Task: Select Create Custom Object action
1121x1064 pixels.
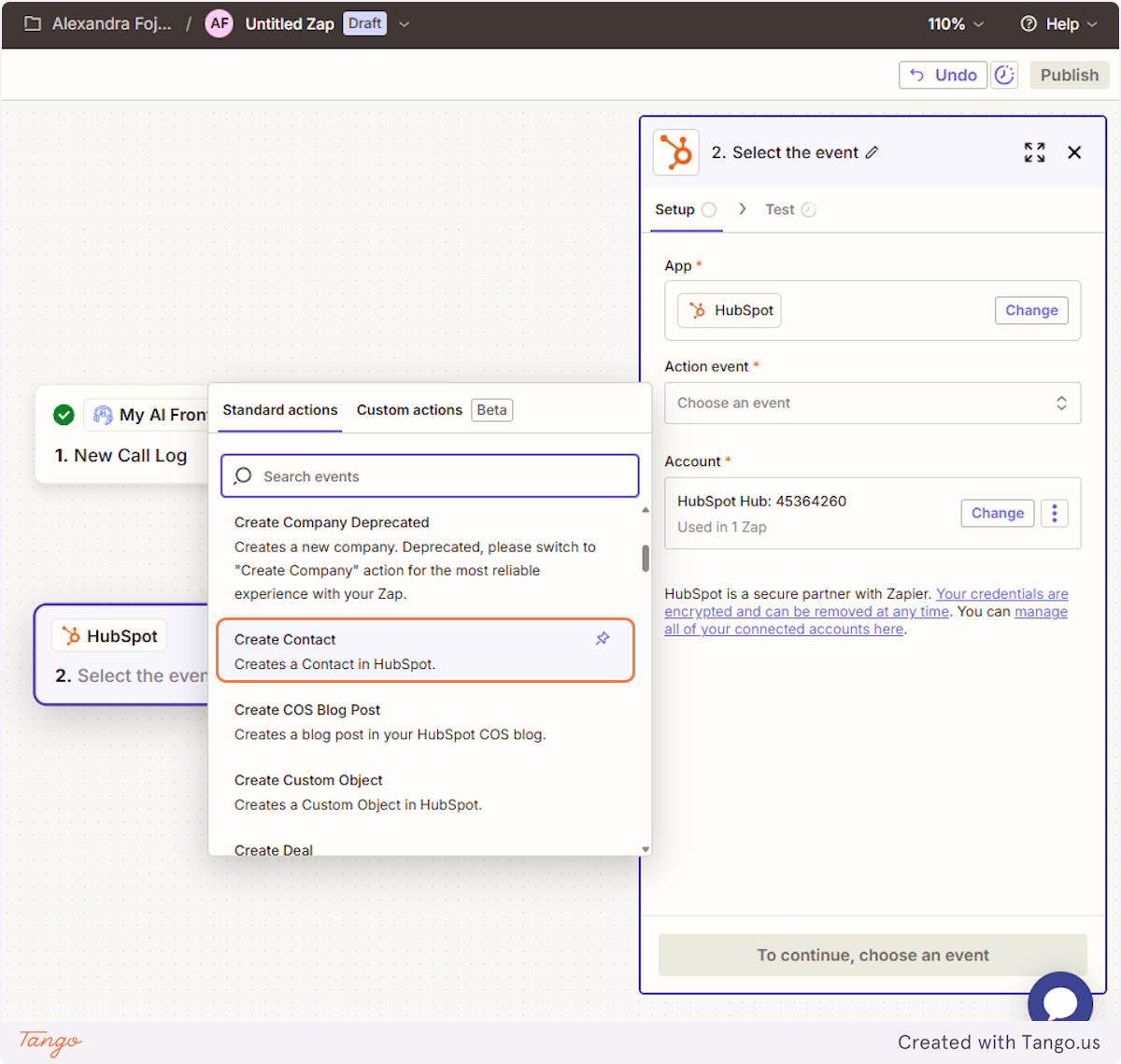Action: click(x=425, y=792)
